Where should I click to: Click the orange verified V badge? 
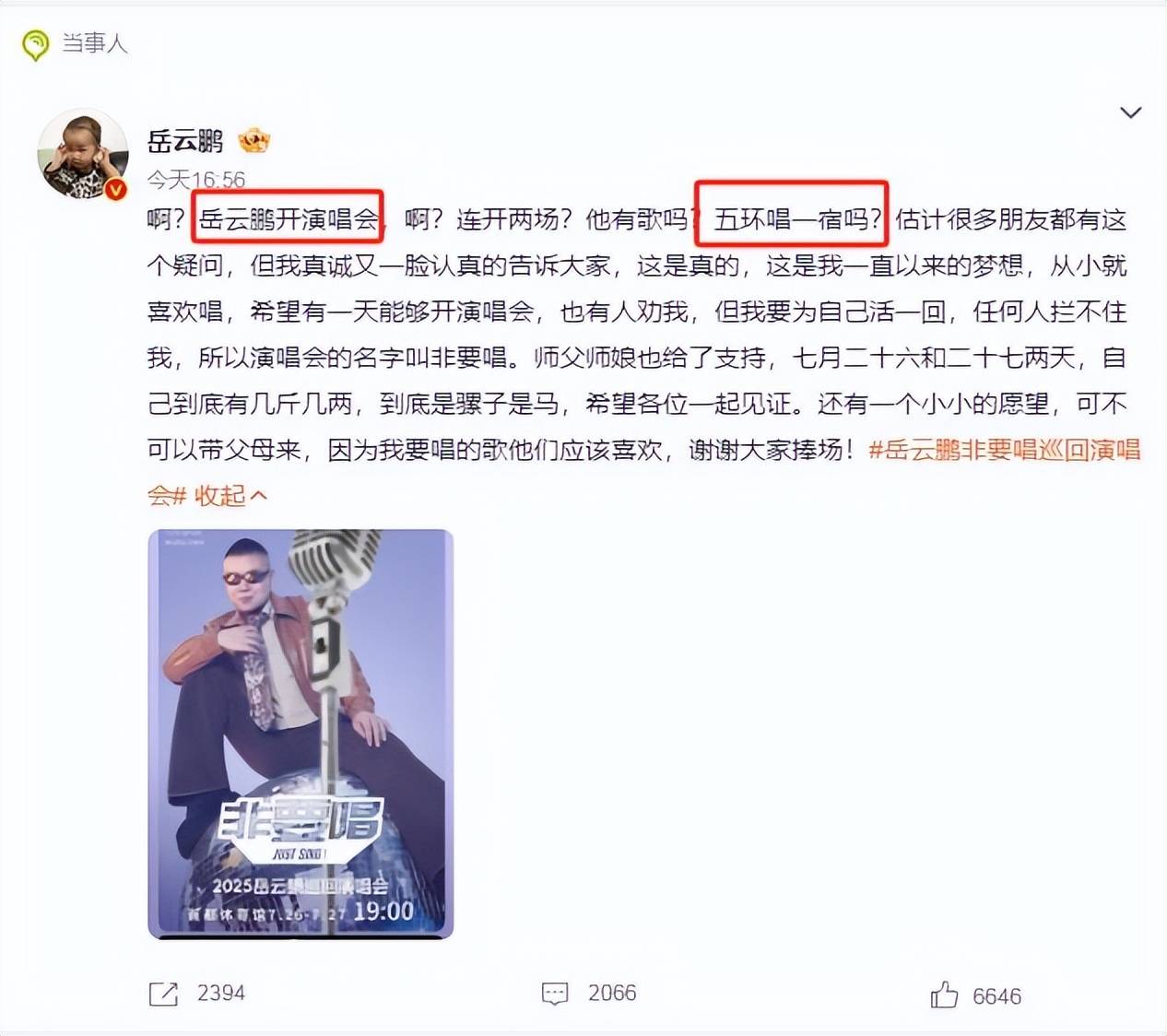click(115, 189)
